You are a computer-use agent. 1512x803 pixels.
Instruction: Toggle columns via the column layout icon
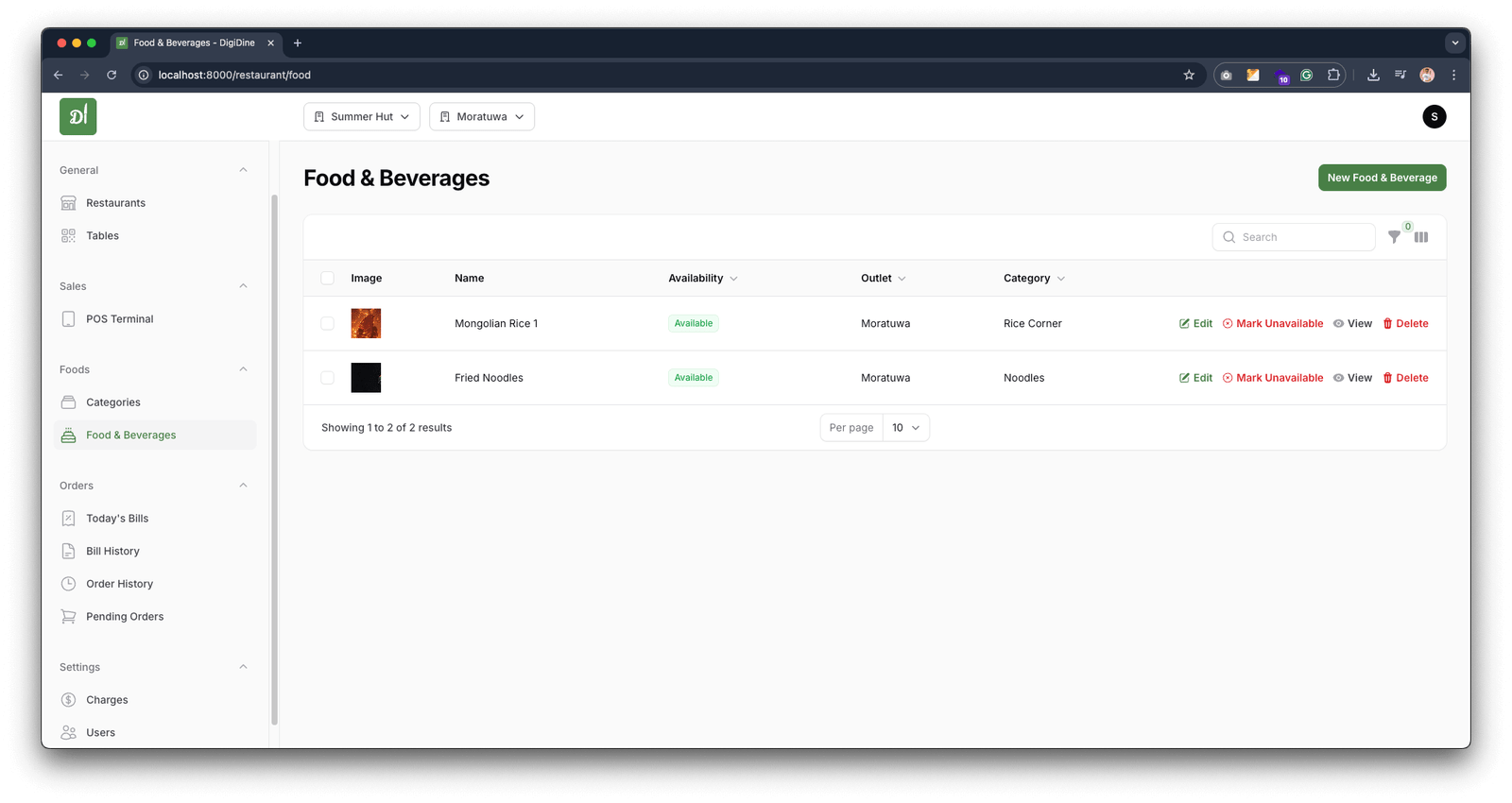coord(1421,237)
